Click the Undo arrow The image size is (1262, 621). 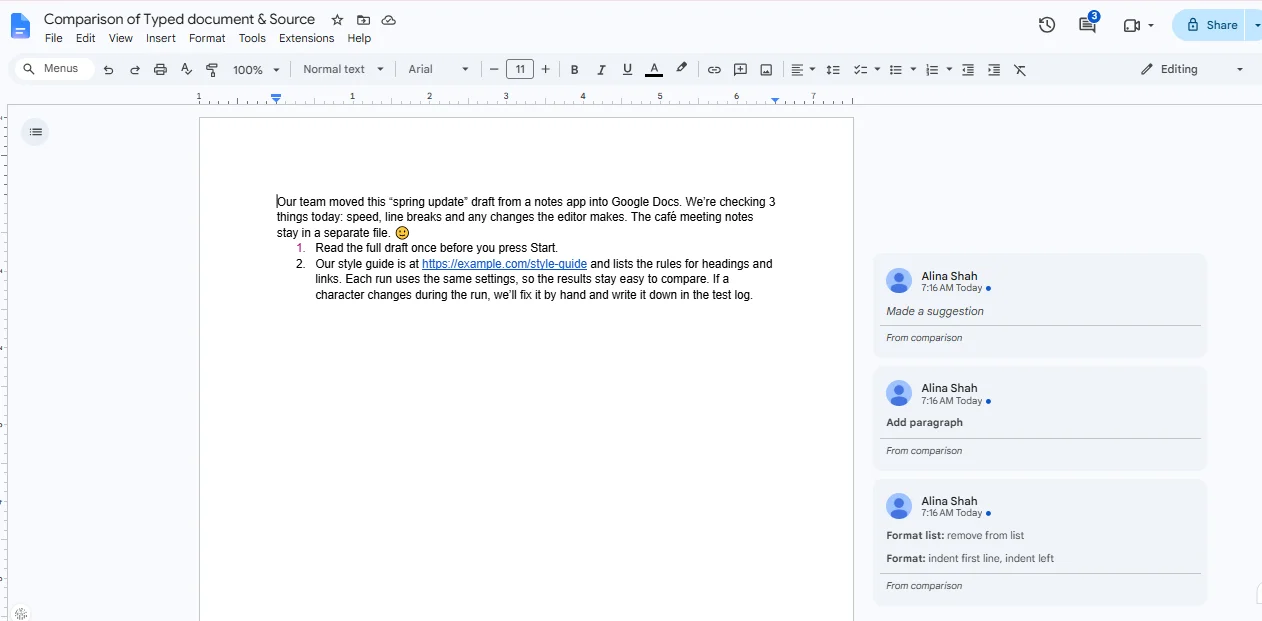point(108,70)
